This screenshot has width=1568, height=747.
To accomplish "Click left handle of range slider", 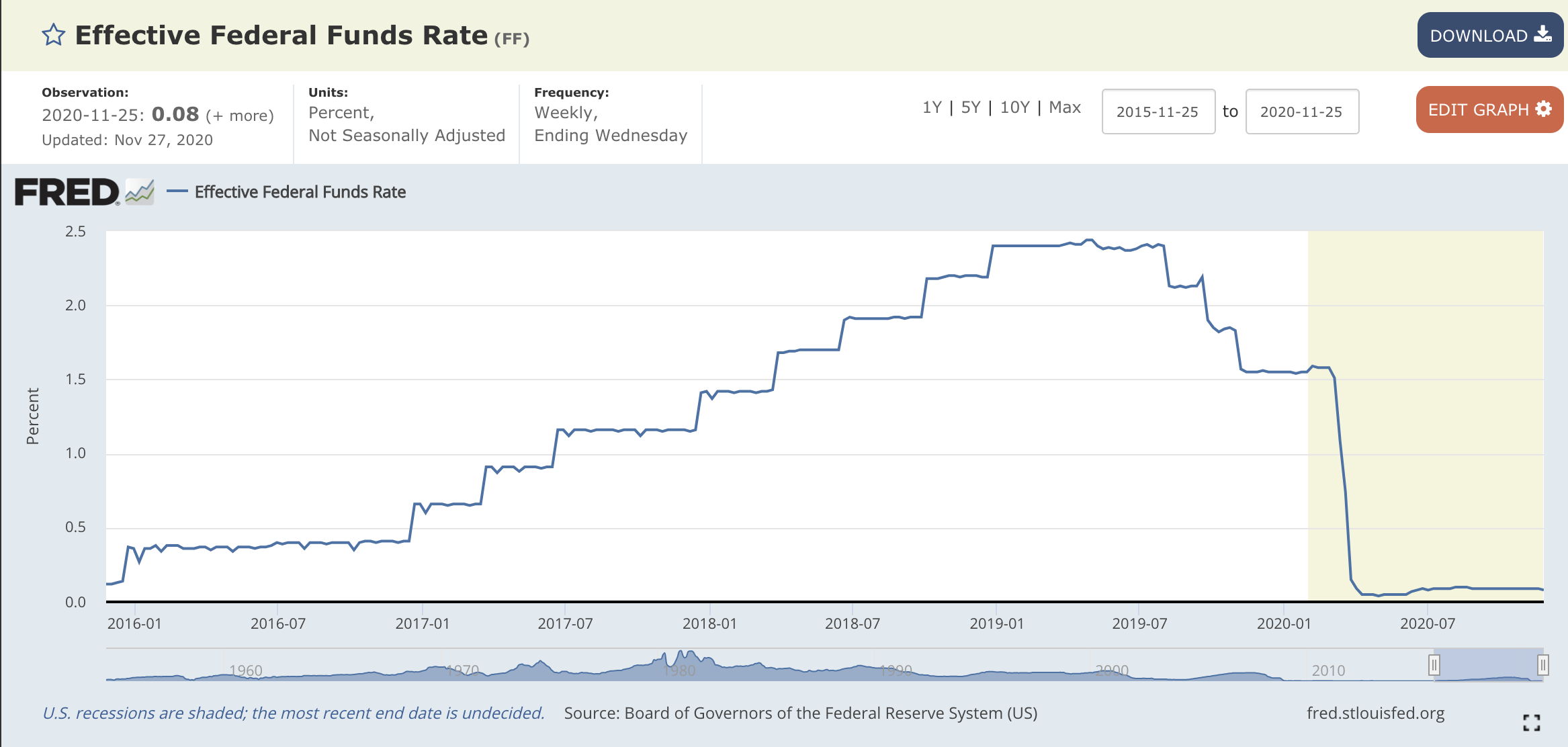I will [x=1434, y=665].
